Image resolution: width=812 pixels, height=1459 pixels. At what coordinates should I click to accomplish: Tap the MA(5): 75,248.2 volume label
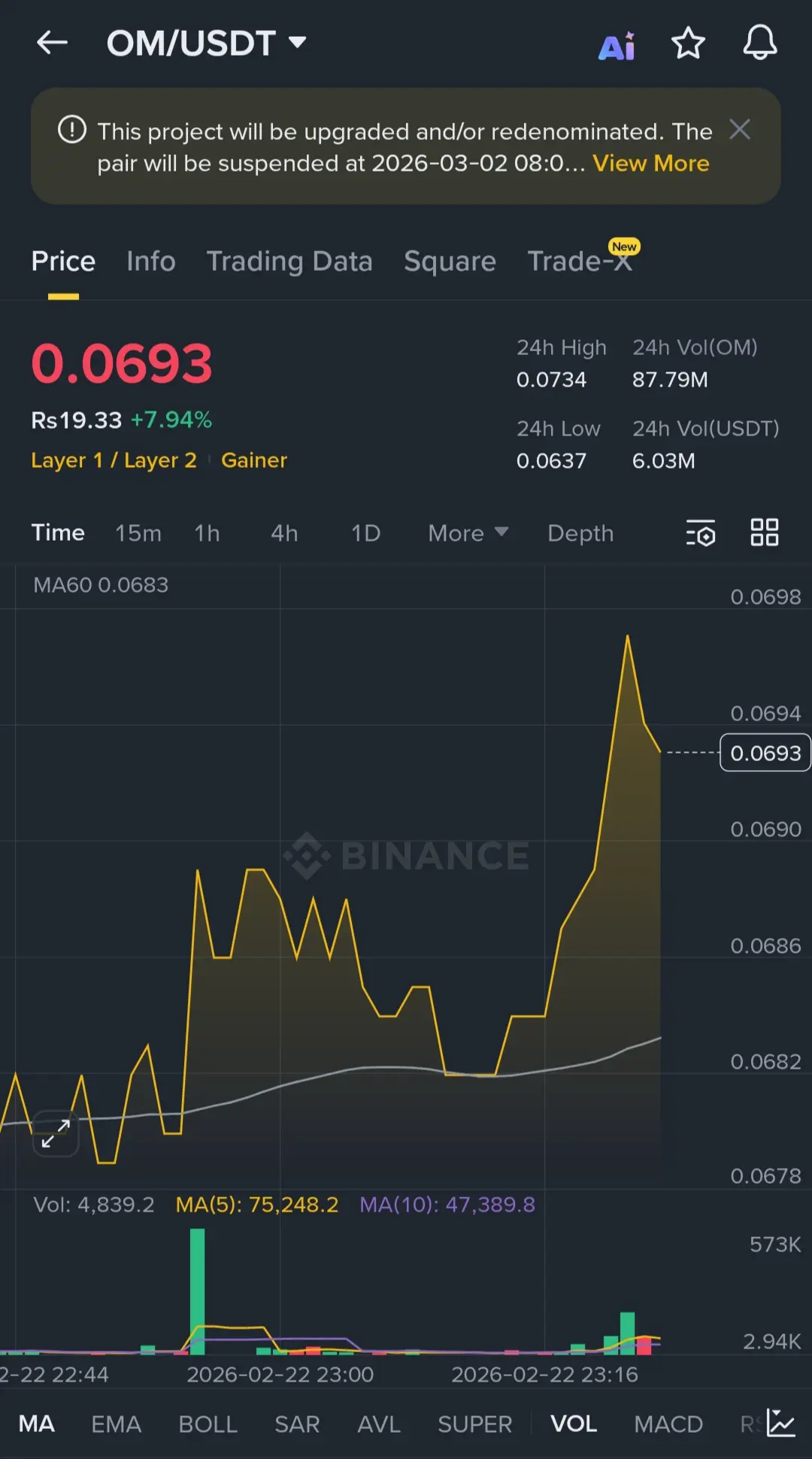click(257, 1205)
